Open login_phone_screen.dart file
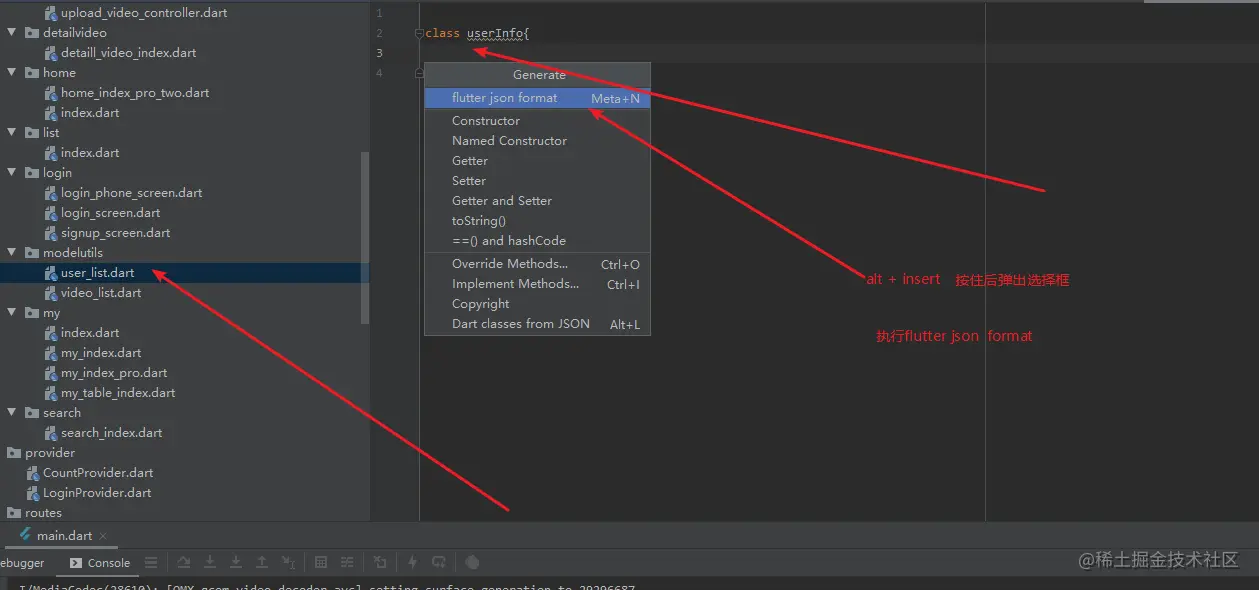This screenshot has height=590, width=1259. coord(131,193)
